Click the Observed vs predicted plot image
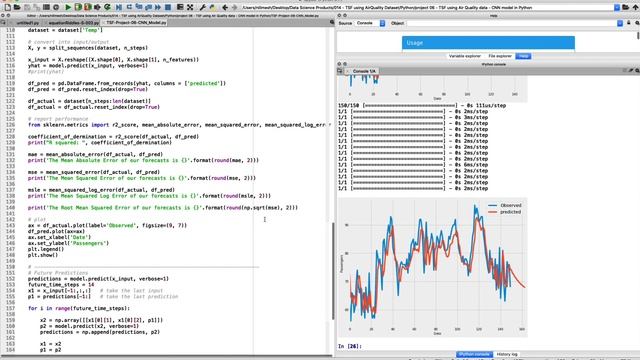Image resolution: width=640 pixels, height=360 pixels. pyautogui.click(x=433, y=268)
